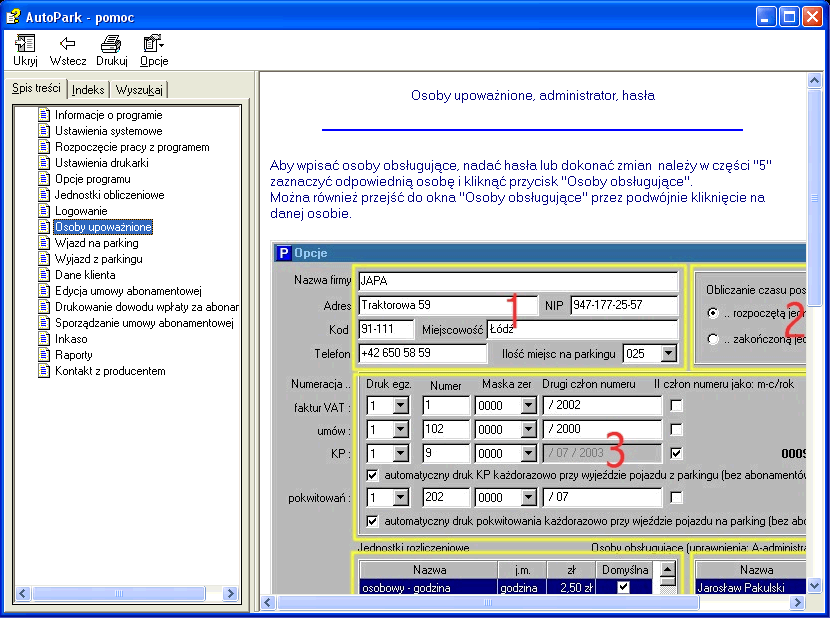
Task: Click the Telefon field +42 650 58 59
Action: [422, 353]
